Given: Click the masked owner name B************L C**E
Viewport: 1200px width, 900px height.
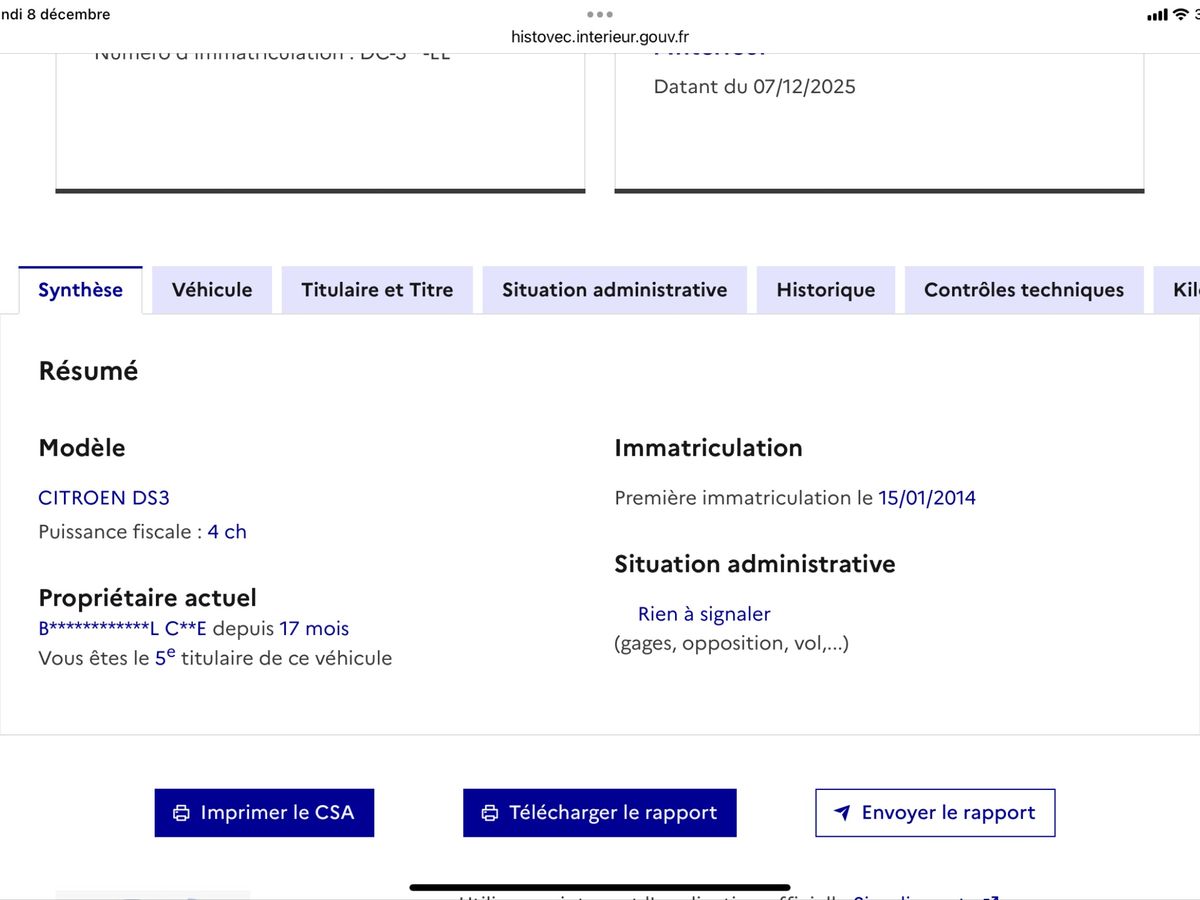Looking at the screenshot, I should pos(122,629).
